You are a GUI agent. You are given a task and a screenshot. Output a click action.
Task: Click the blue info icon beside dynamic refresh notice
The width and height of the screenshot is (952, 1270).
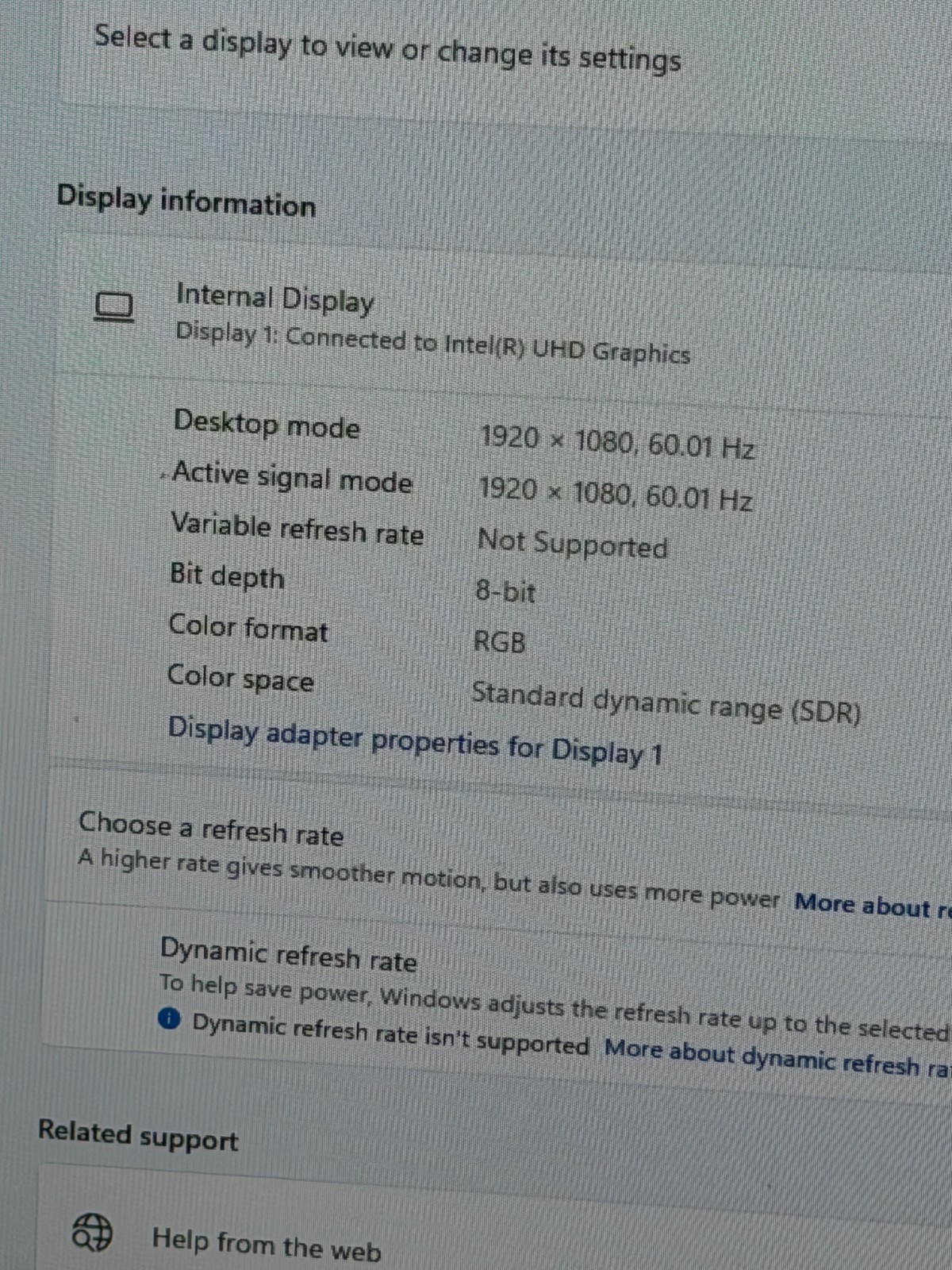point(169,1018)
